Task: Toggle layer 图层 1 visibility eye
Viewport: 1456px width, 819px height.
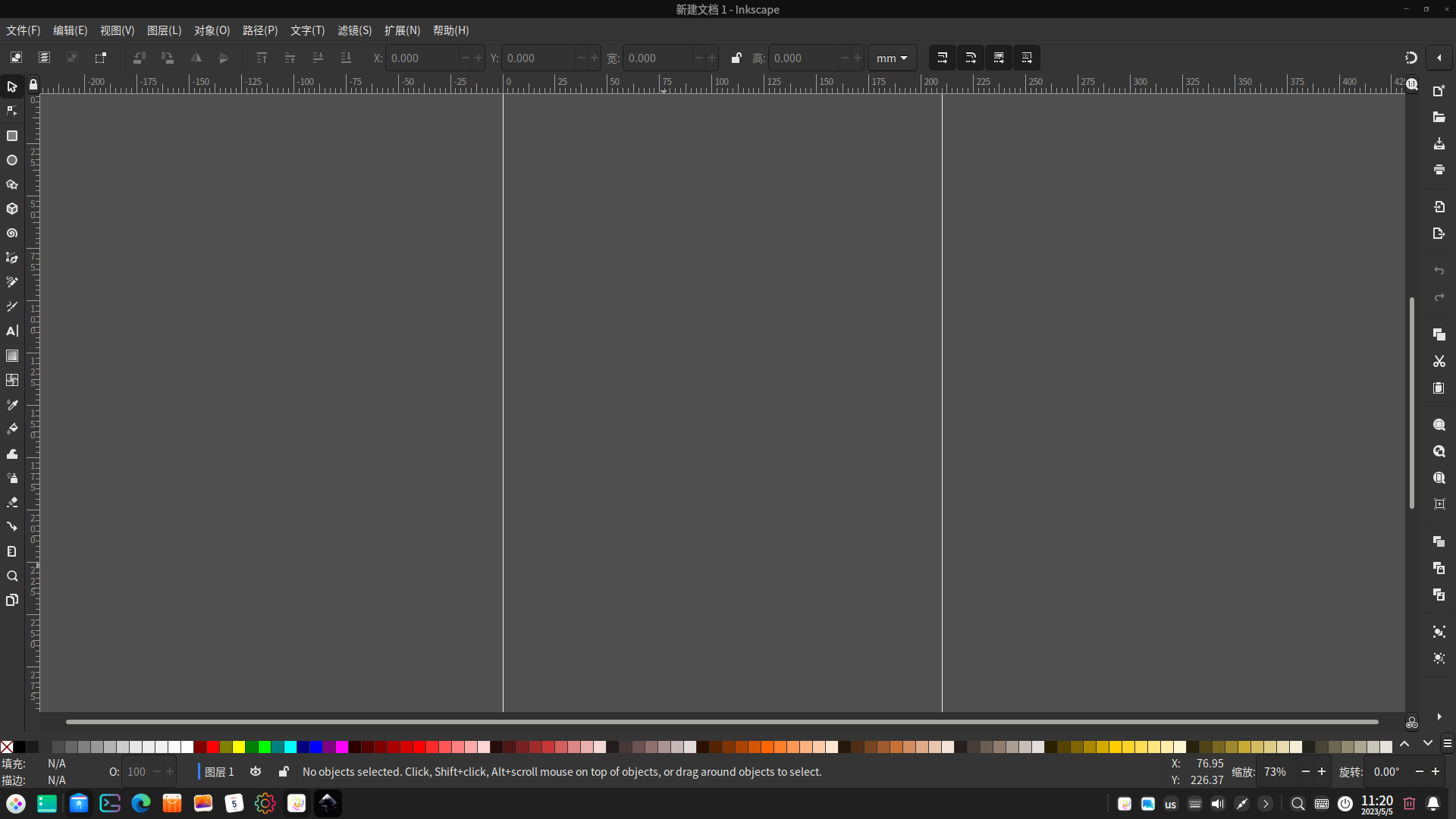Action: coord(256,771)
